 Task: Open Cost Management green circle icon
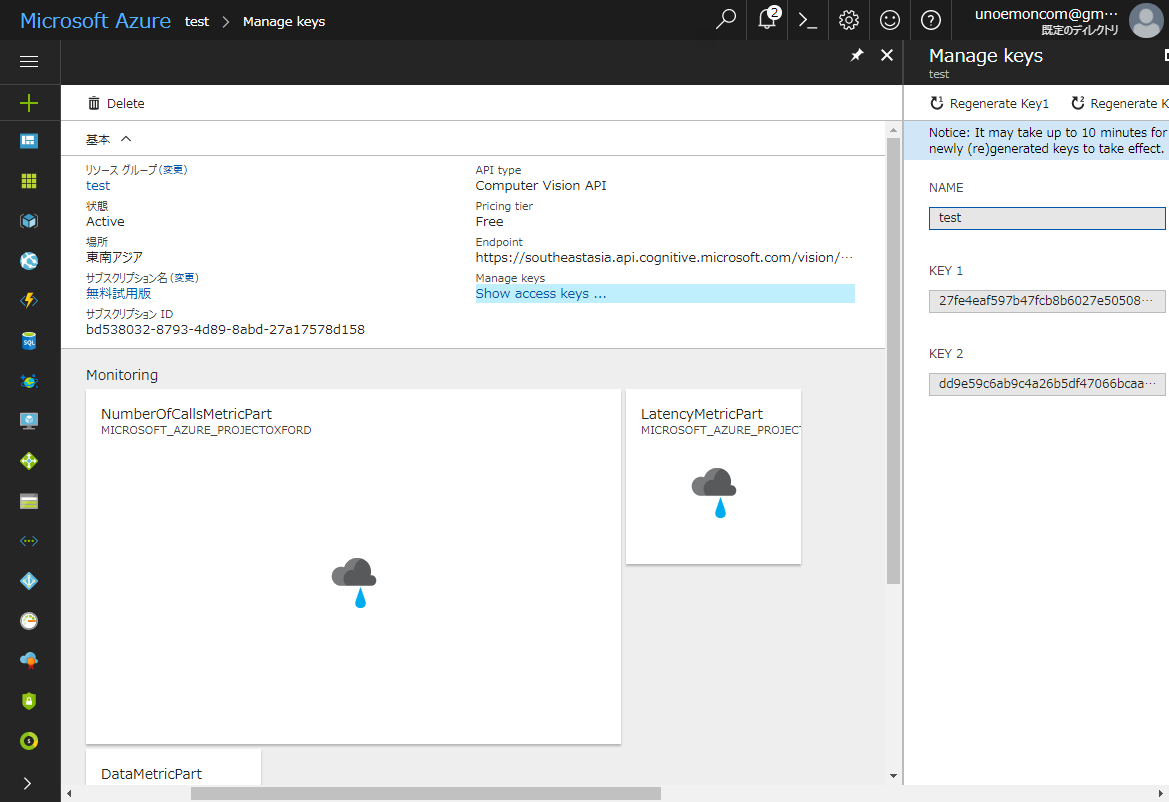coord(29,741)
